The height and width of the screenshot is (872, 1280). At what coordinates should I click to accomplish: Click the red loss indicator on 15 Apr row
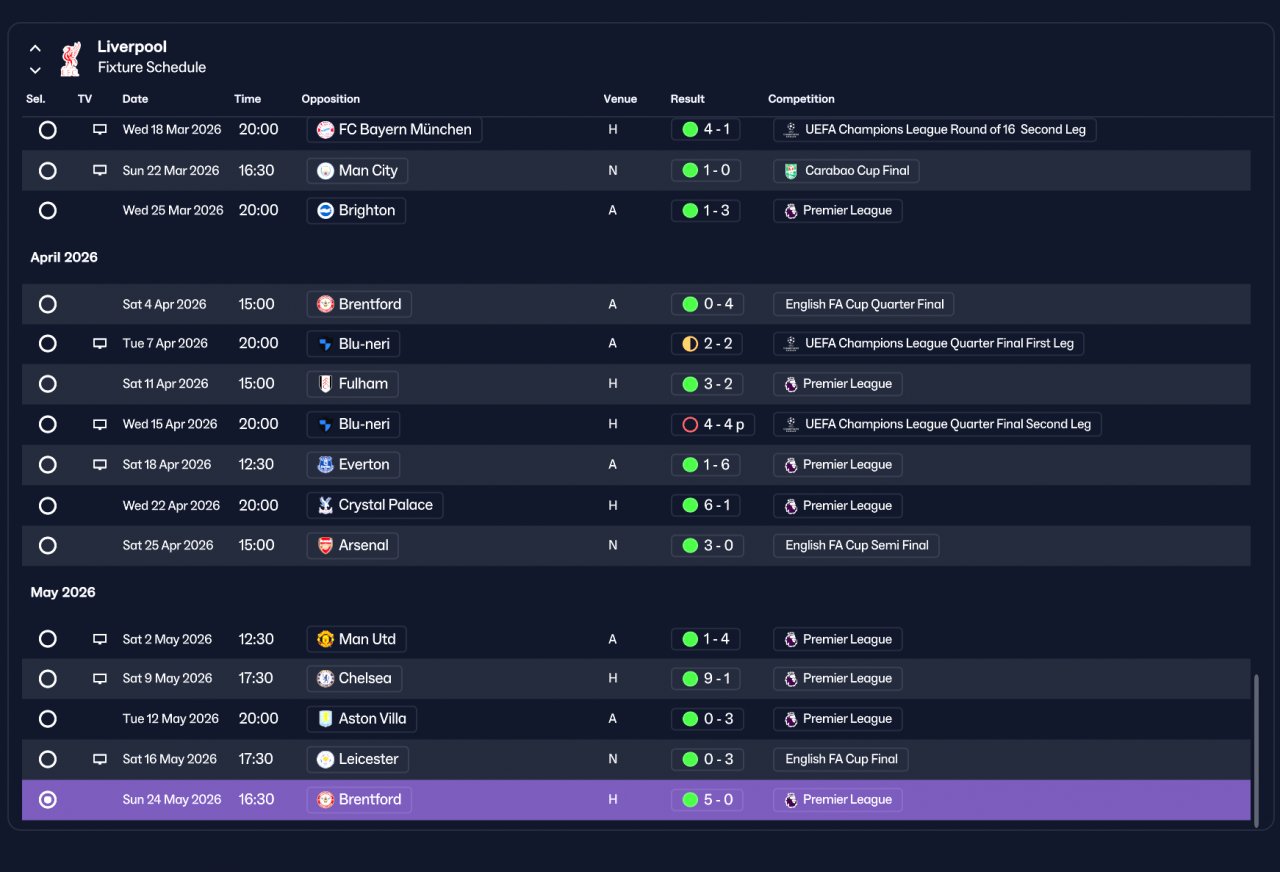(690, 425)
